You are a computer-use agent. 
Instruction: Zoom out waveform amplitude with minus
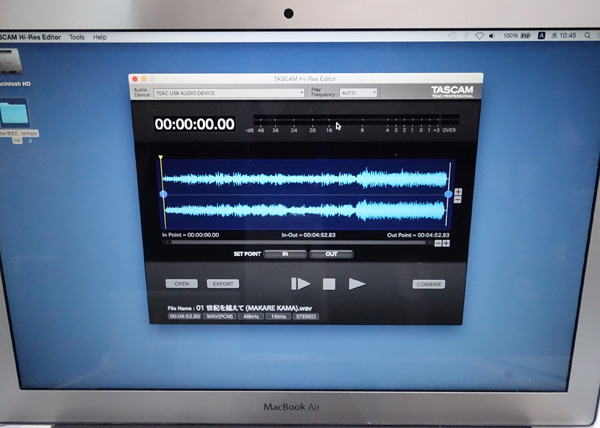[x=458, y=199]
